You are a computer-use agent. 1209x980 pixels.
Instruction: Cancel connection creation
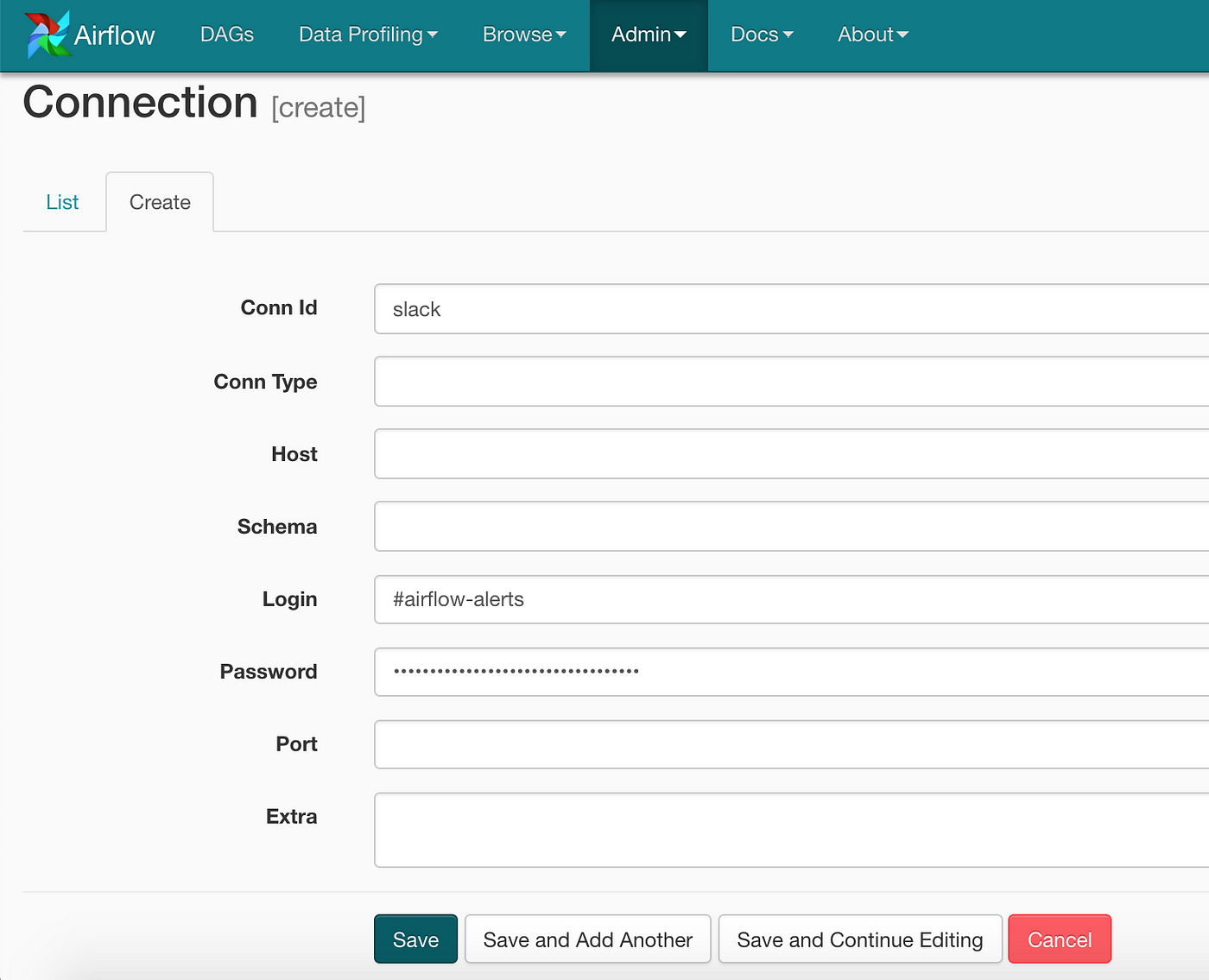1060,939
